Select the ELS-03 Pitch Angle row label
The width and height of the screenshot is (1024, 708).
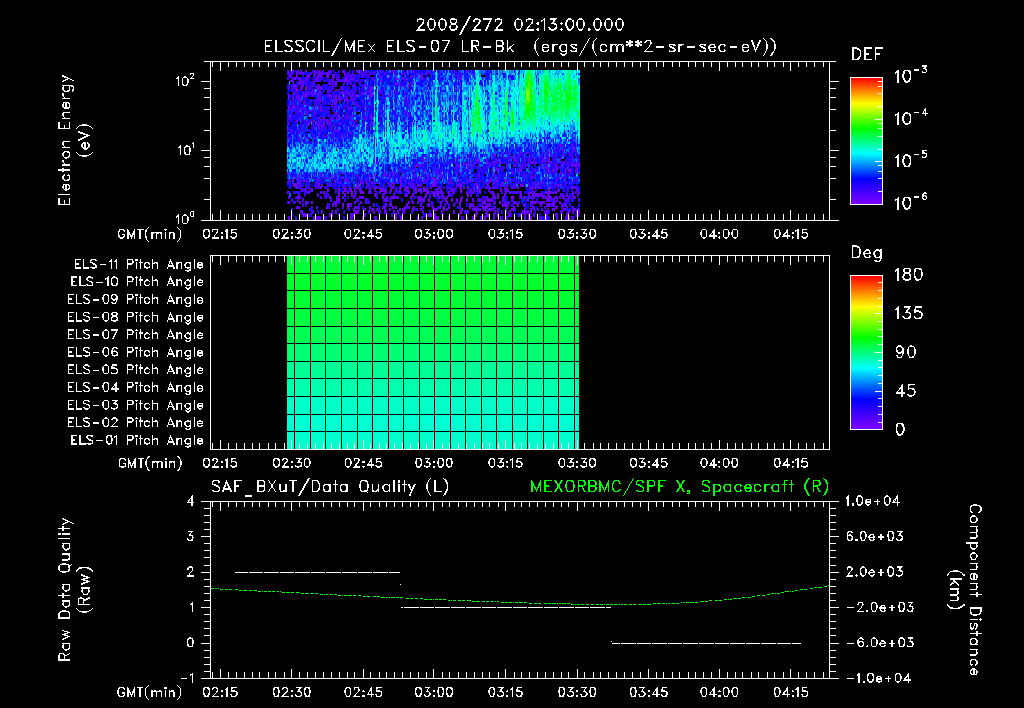point(135,406)
